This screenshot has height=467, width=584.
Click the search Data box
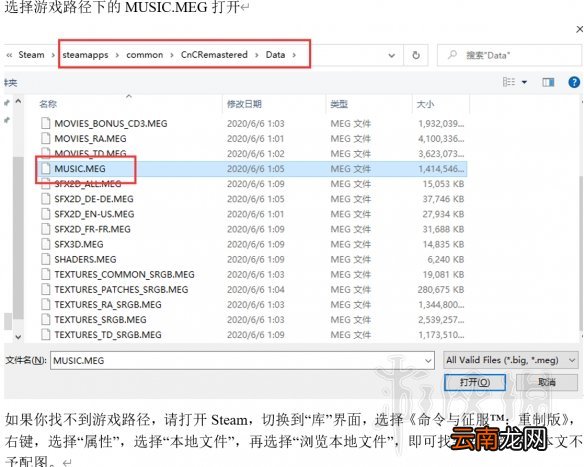point(509,55)
